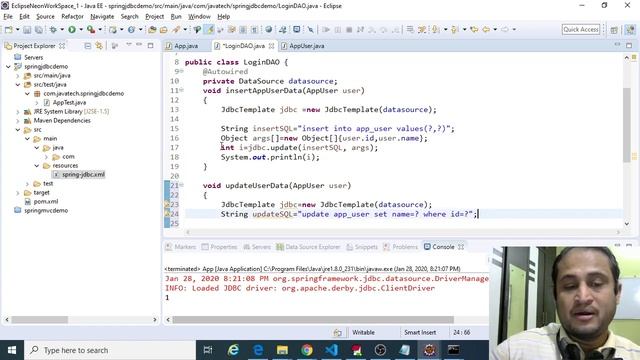Click the console horizontal scrollbar thumb
This screenshot has height=360, width=640.
click(313, 320)
